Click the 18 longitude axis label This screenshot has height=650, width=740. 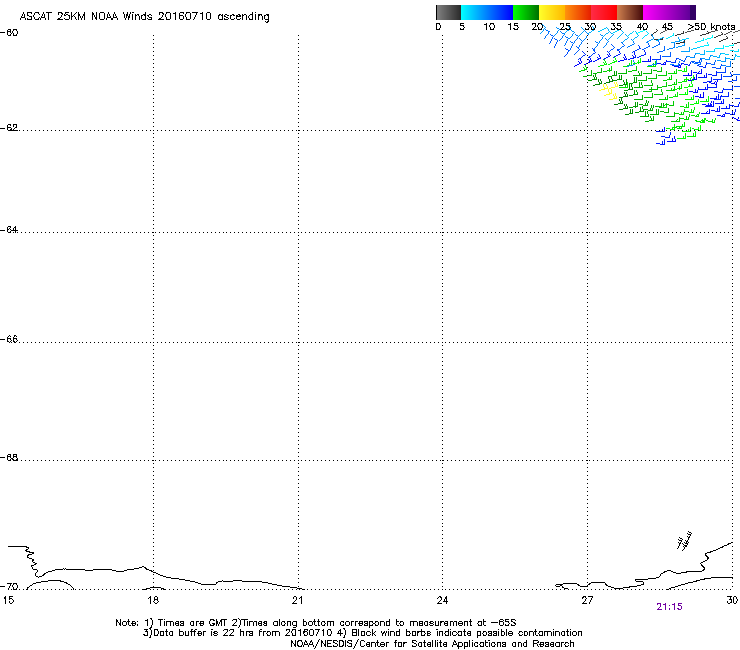(153, 600)
